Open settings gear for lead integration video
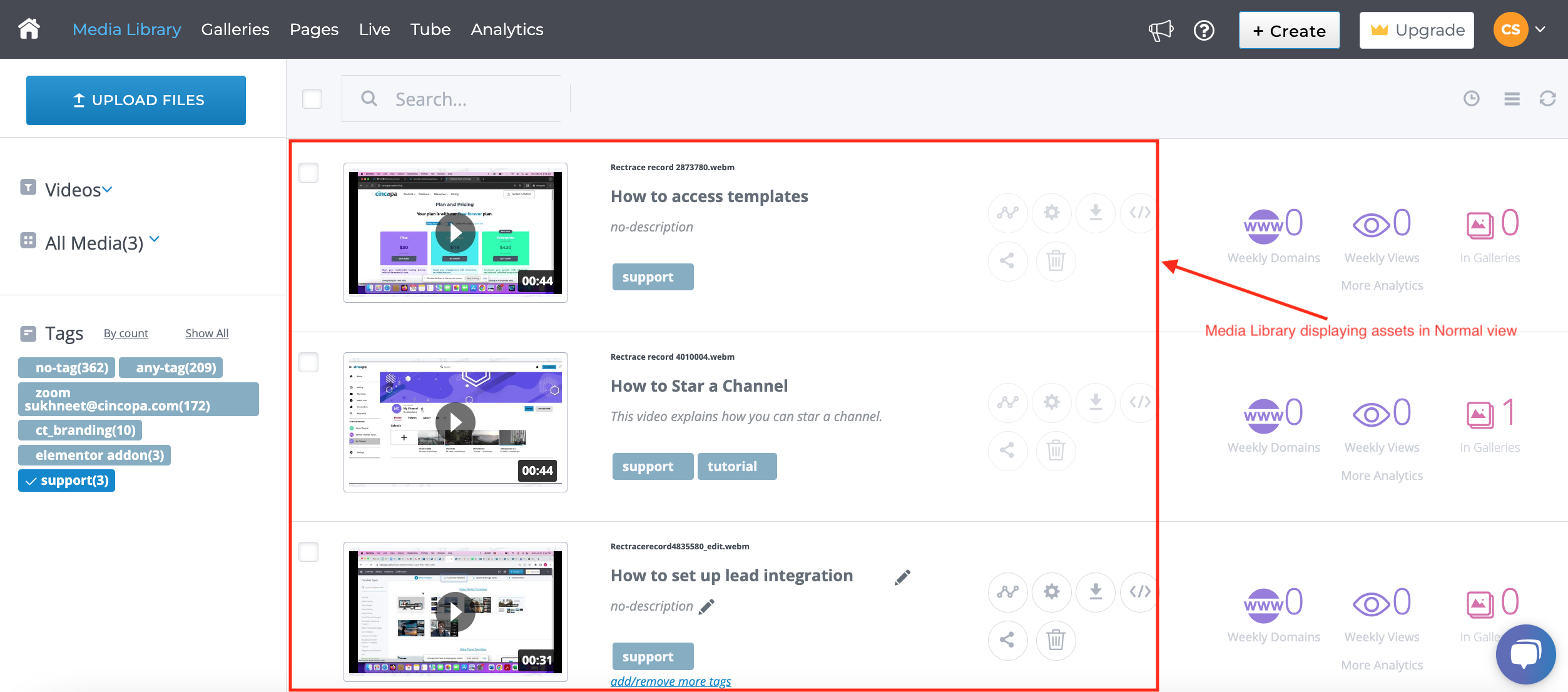The image size is (1568, 692). pos(1052,591)
